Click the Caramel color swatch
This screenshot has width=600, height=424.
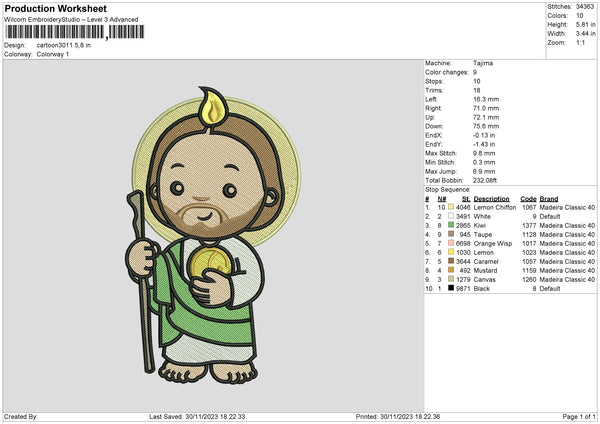pos(451,261)
